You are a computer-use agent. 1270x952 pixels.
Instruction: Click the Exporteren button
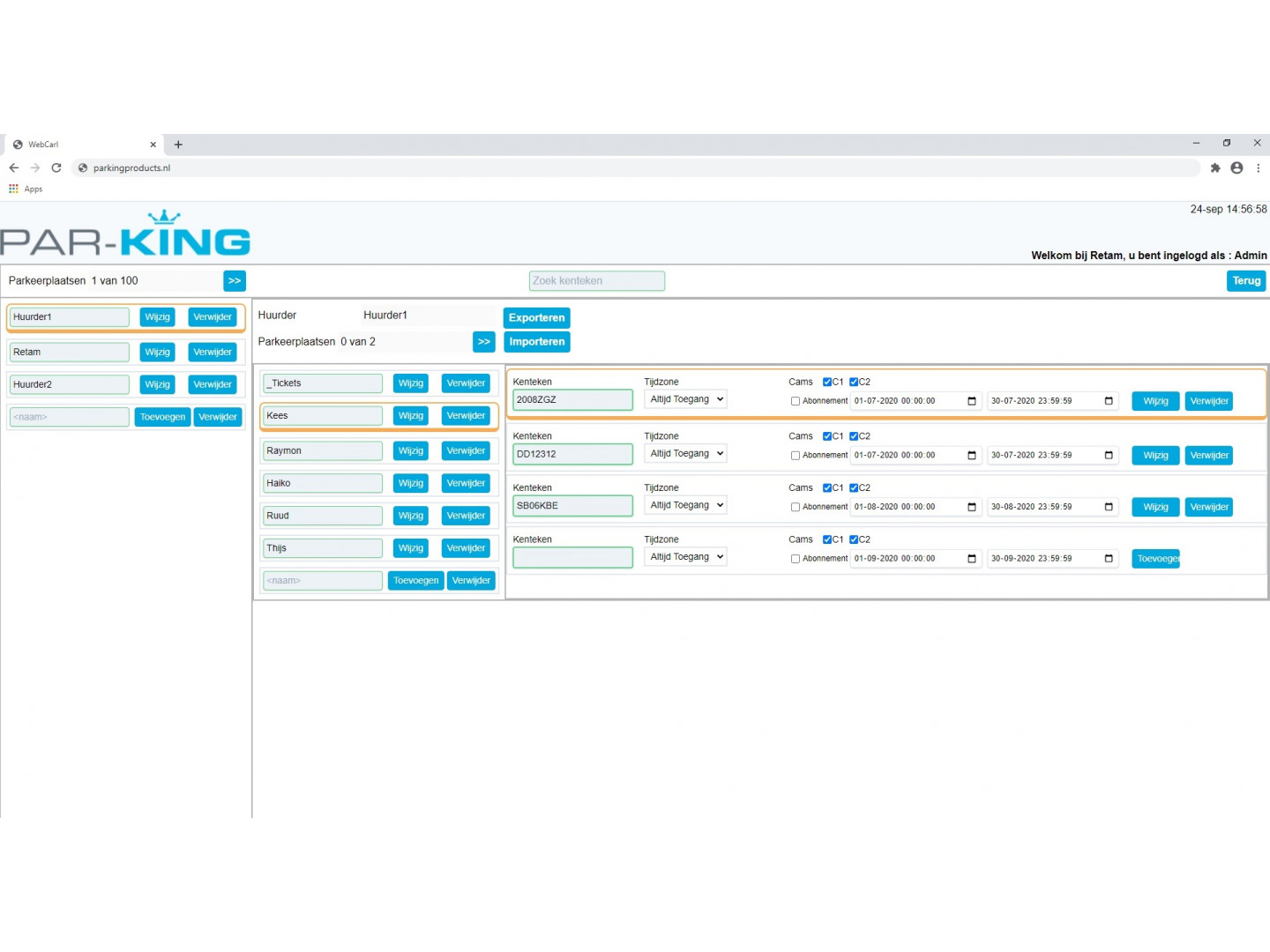536,318
